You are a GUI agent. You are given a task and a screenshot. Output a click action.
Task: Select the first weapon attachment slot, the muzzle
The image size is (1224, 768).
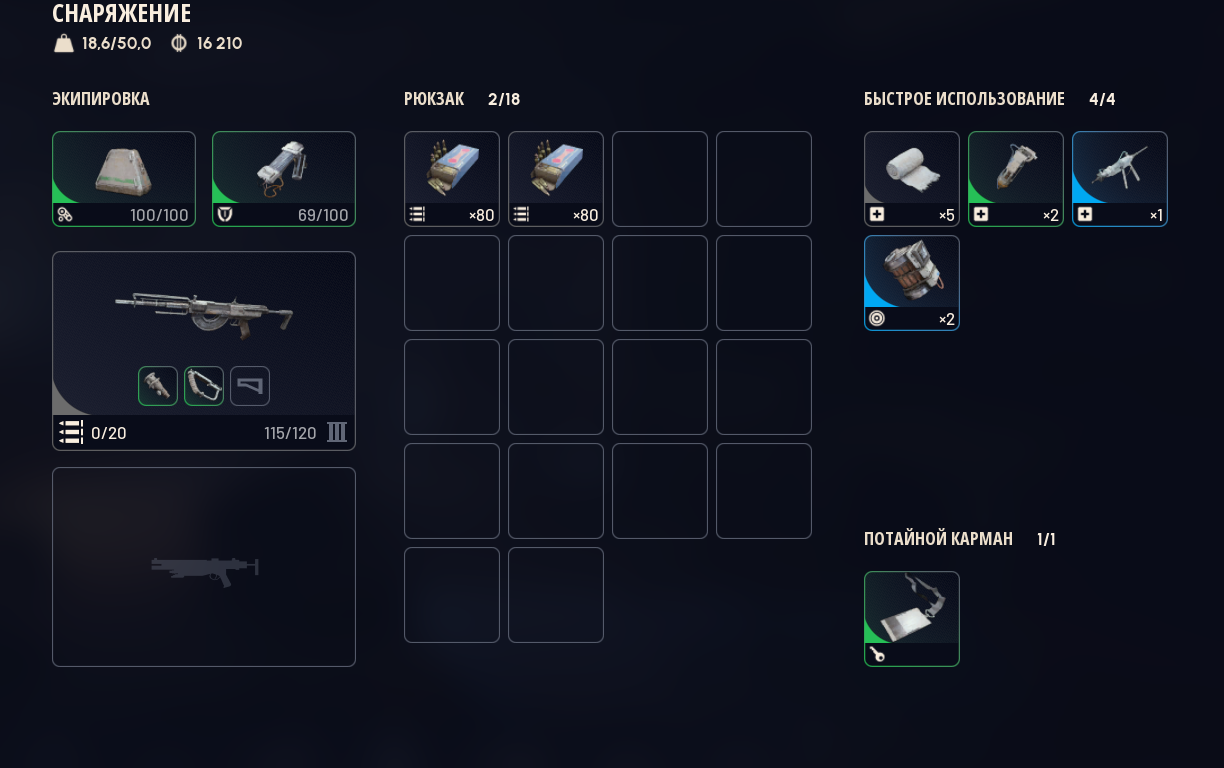point(158,386)
